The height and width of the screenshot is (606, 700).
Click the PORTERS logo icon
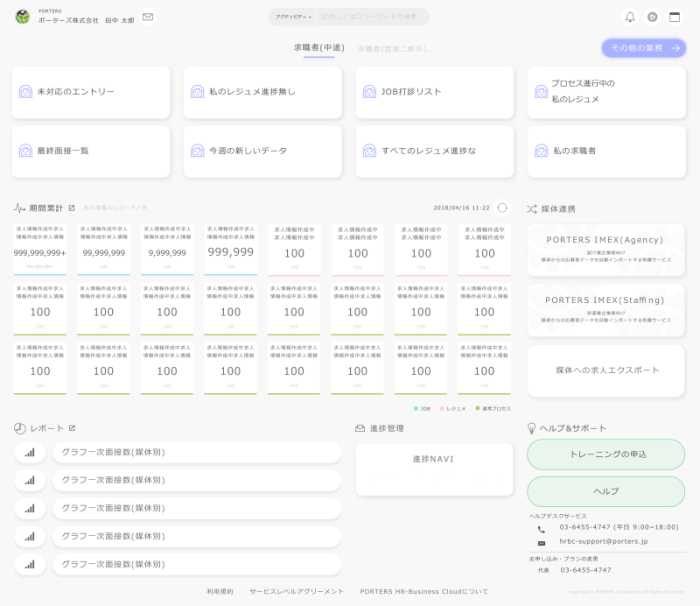click(x=22, y=17)
